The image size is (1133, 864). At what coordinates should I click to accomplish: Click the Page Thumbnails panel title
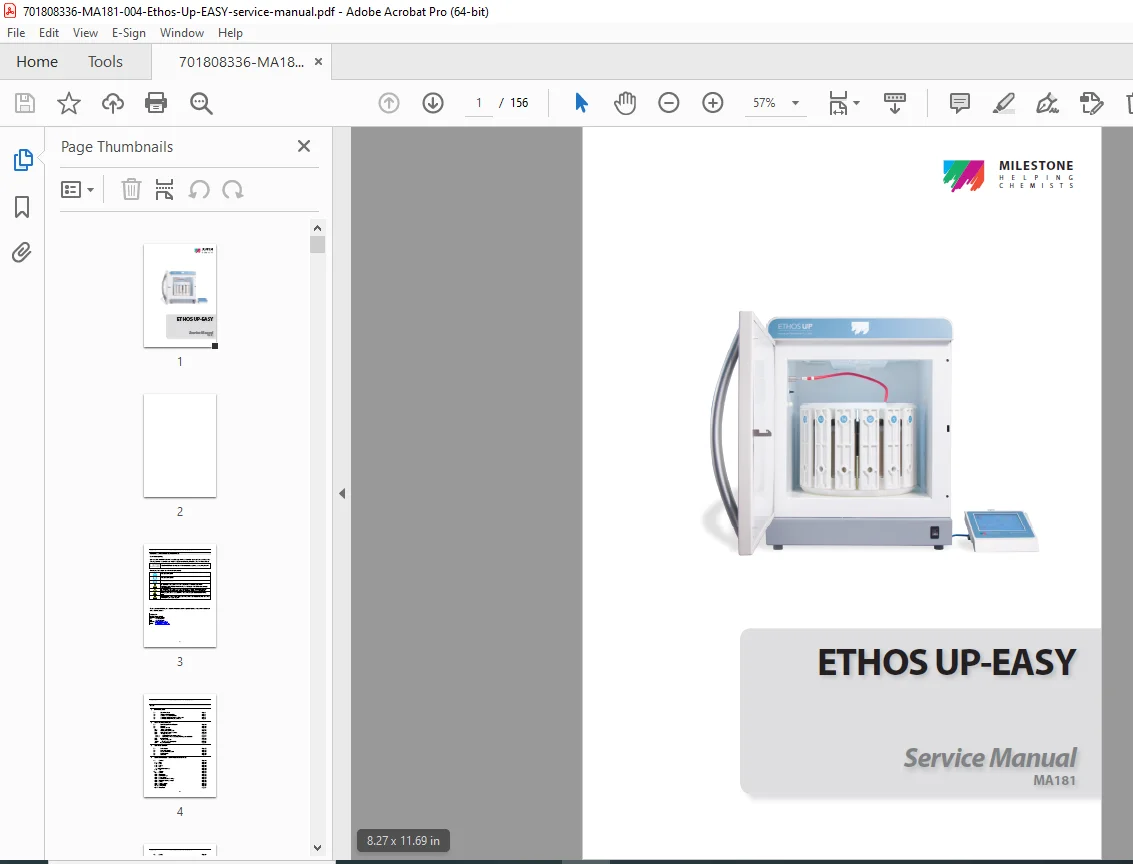pyautogui.click(x=117, y=147)
